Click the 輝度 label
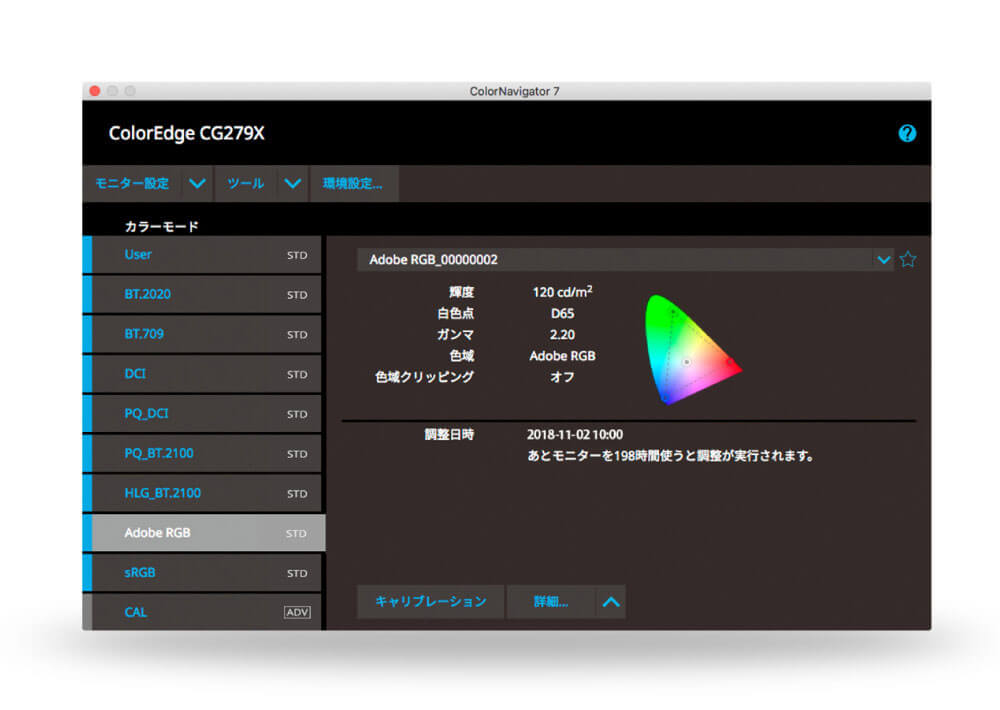The image size is (1000, 710). click(x=461, y=292)
